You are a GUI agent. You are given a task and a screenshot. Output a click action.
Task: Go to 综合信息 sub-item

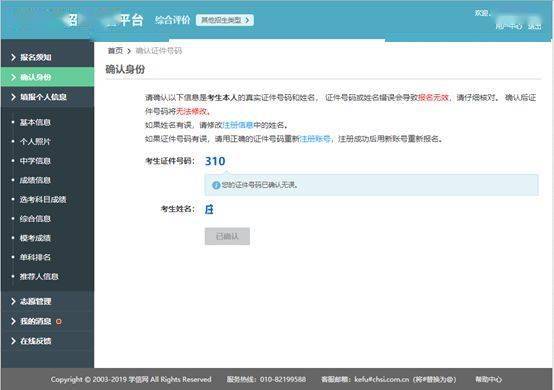tap(35, 219)
